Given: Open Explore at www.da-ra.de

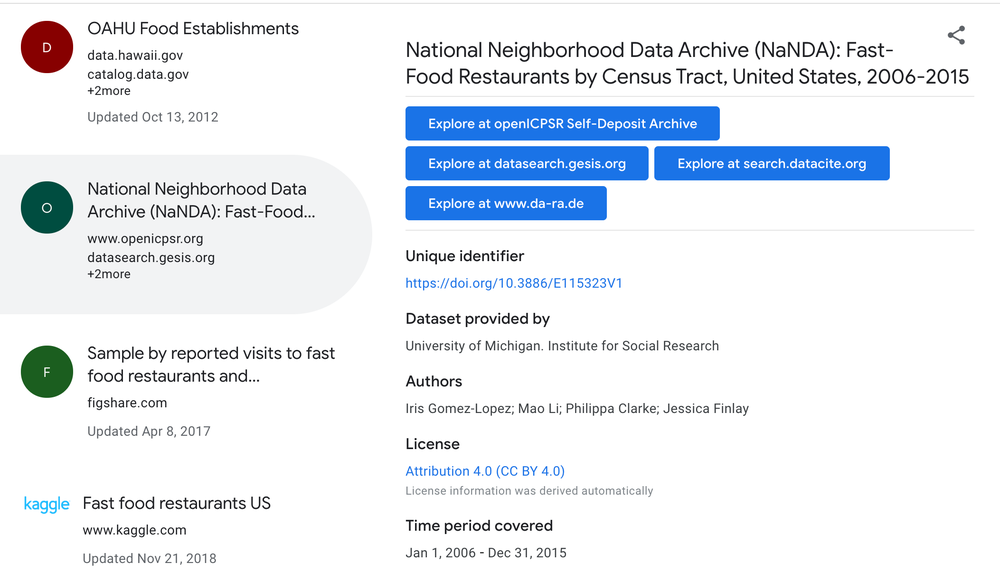Looking at the screenshot, I should (x=506, y=202).
